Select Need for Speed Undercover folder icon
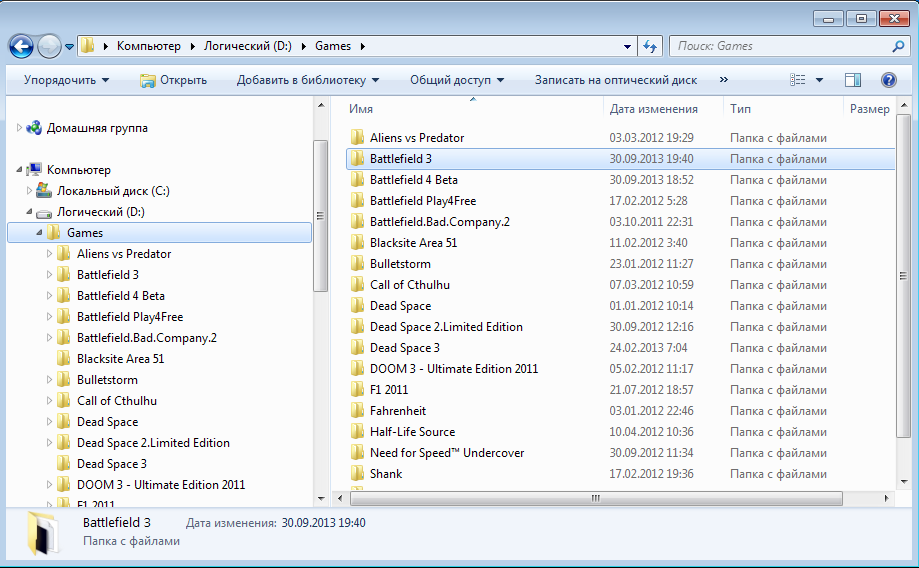This screenshot has width=919, height=568. click(x=358, y=453)
